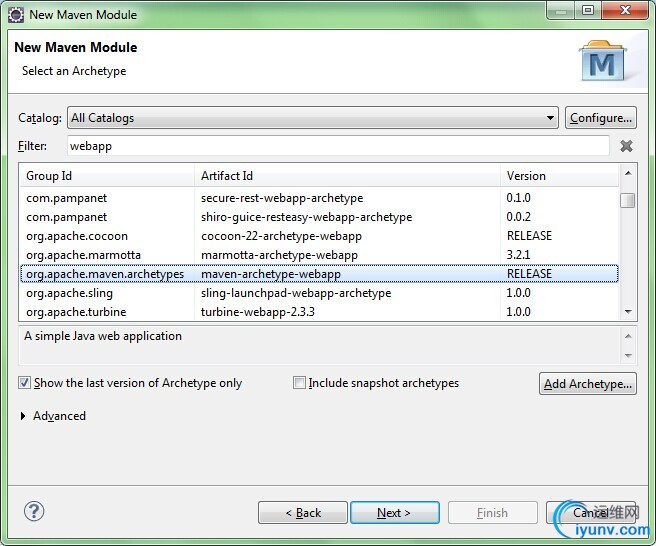Select secure-rest-webapp-archetype row

pyautogui.click(x=319, y=198)
